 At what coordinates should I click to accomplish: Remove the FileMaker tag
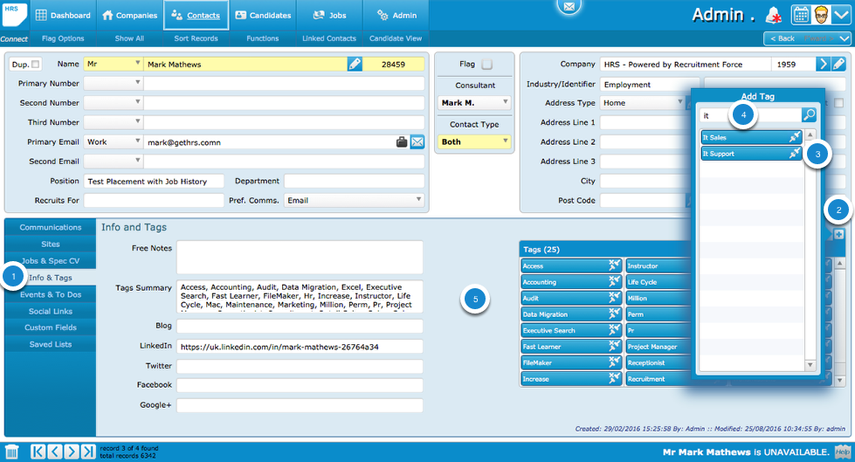coord(614,363)
